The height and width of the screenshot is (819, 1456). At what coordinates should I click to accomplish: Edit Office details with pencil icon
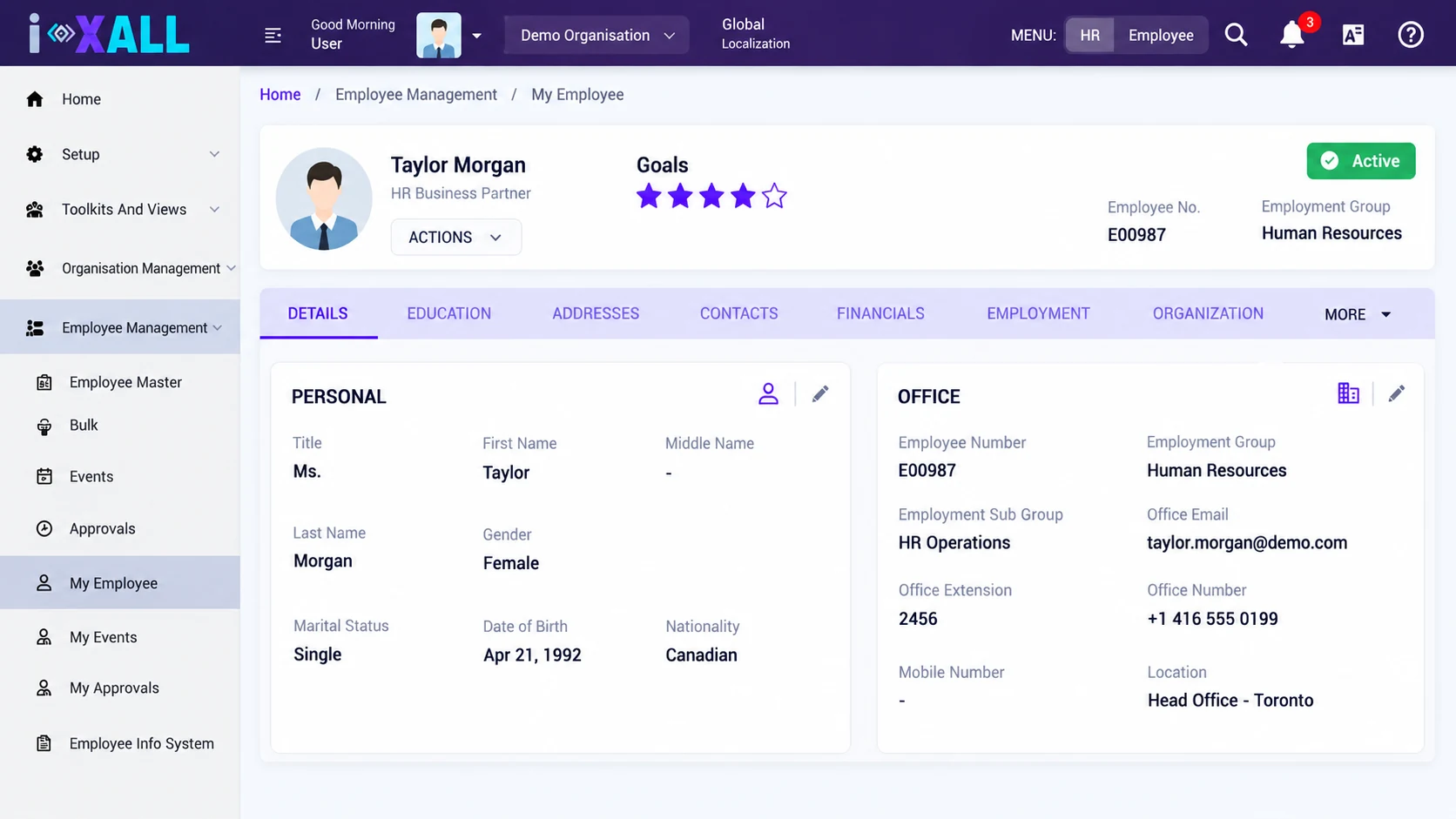point(1397,393)
